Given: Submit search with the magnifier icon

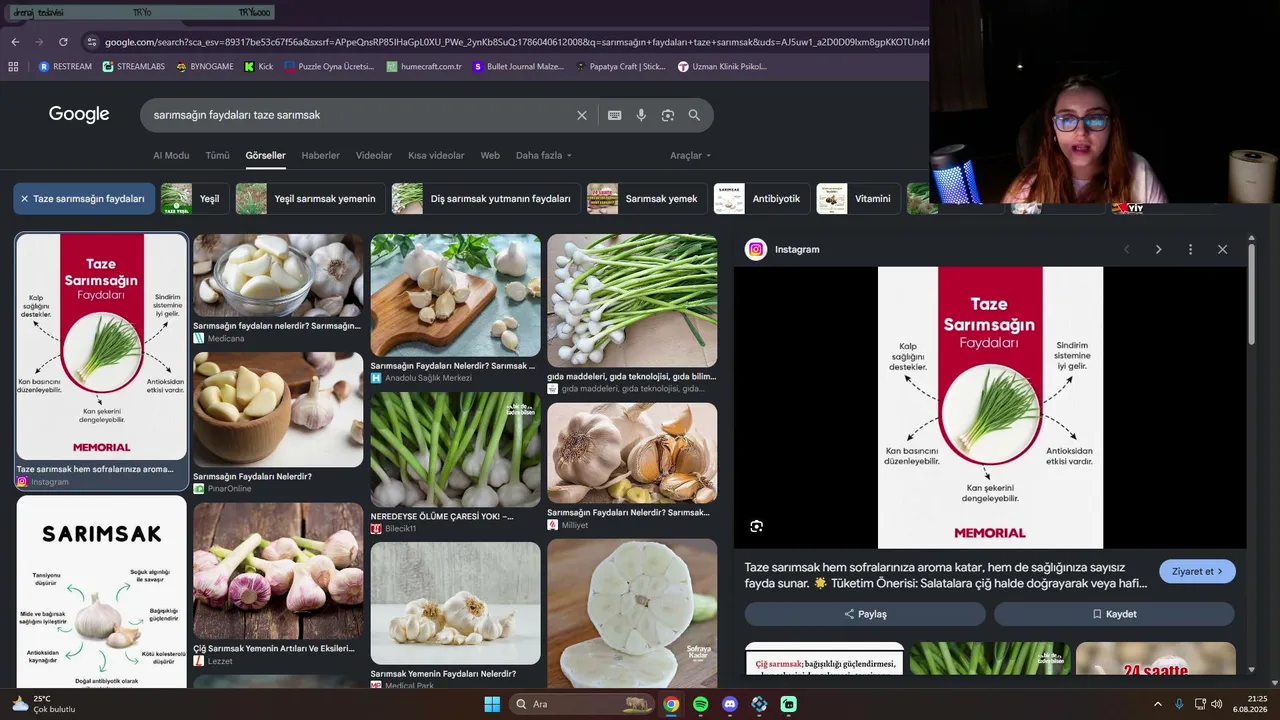Looking at the screenshot, I should (694, 115).
